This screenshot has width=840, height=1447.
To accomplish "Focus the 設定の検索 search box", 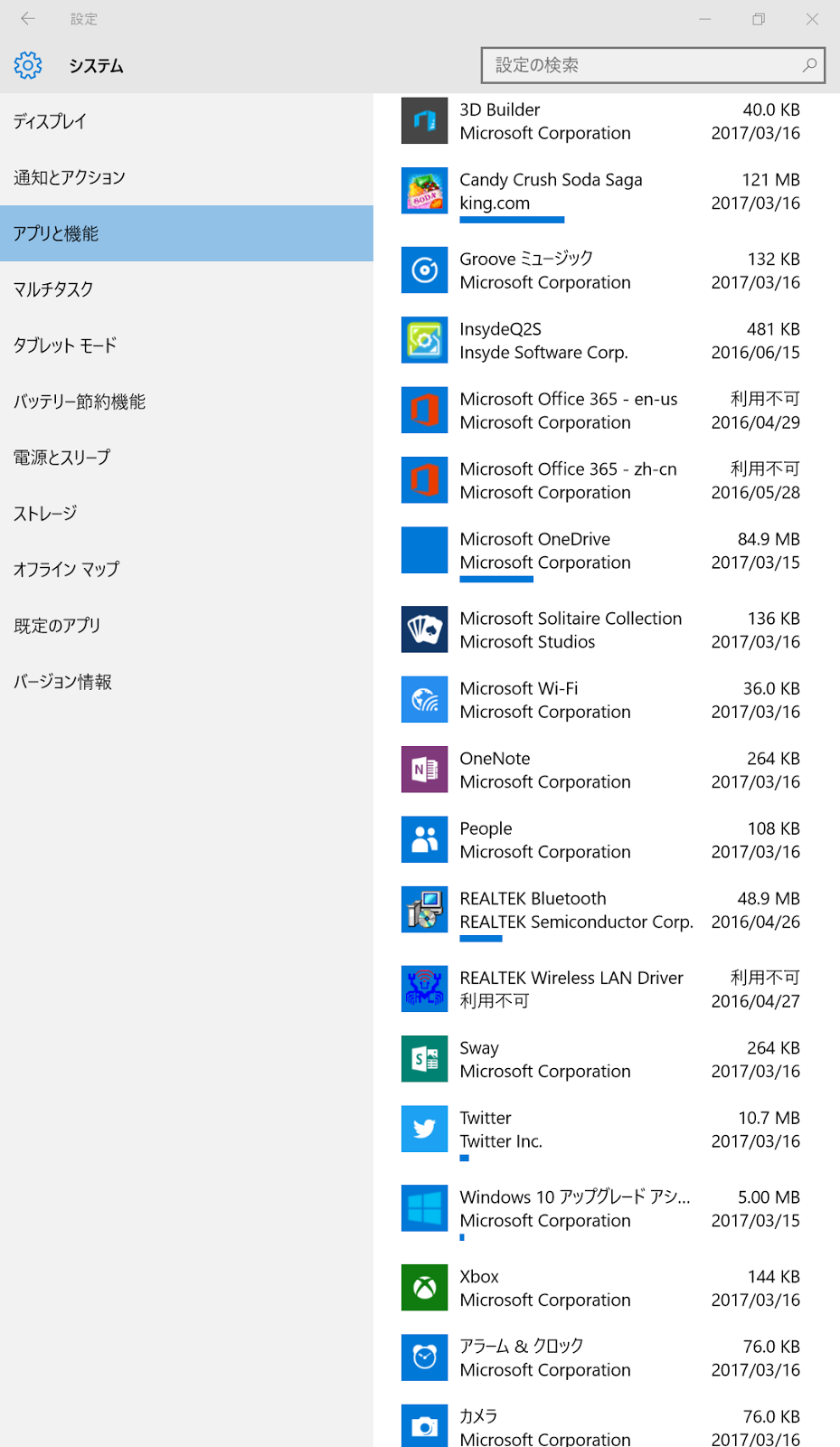I will click(653, 65).
